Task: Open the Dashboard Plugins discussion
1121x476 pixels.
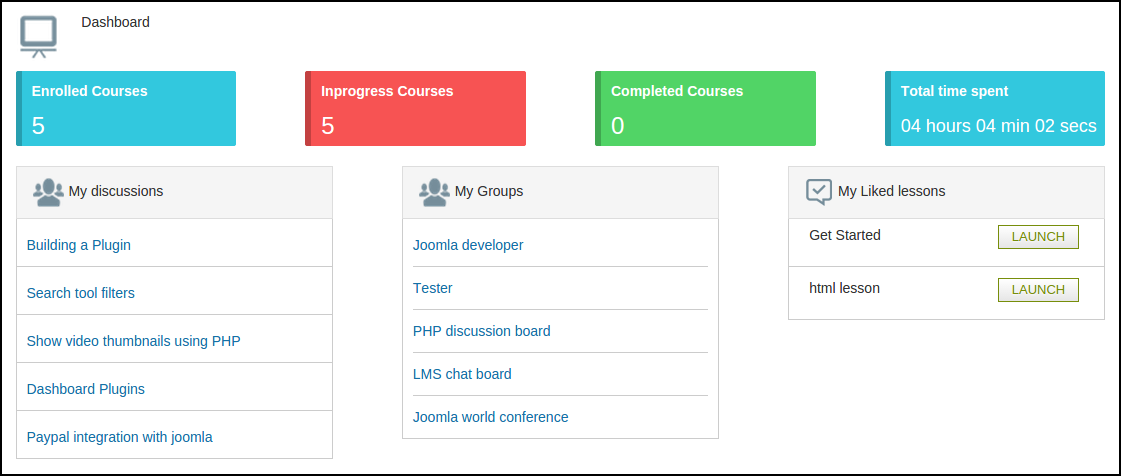Action: tap(86, 389)
